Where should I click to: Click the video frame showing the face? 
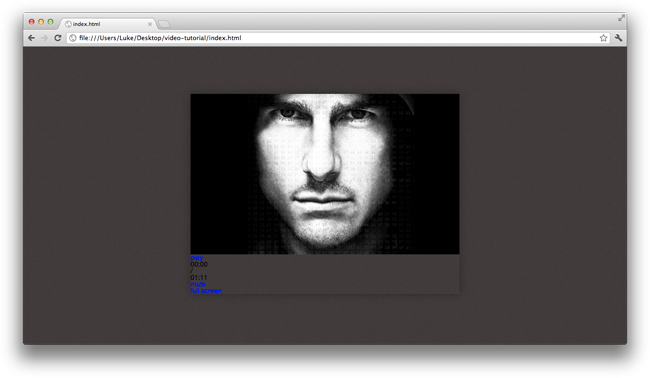point(325,174)
